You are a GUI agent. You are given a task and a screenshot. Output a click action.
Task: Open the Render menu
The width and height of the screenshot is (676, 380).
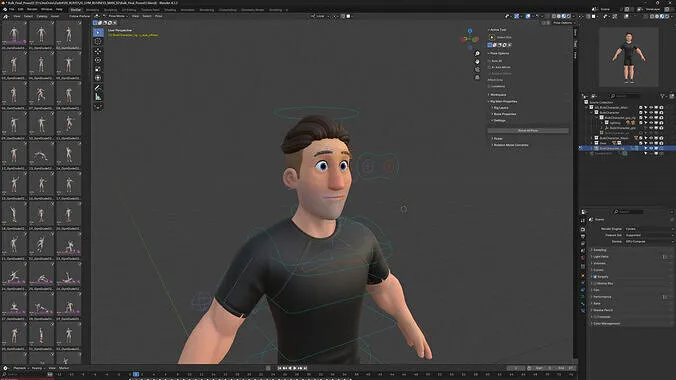click(32, 9)
